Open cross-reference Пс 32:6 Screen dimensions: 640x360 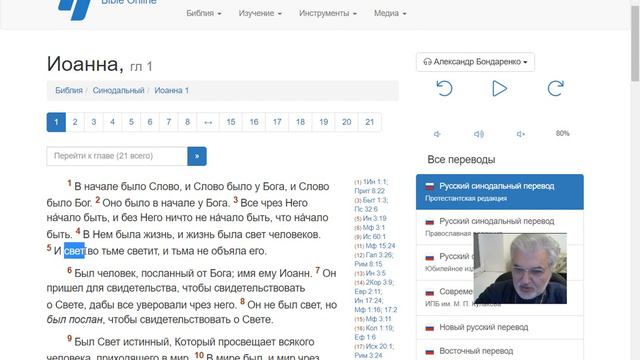[x=366, y=209]
